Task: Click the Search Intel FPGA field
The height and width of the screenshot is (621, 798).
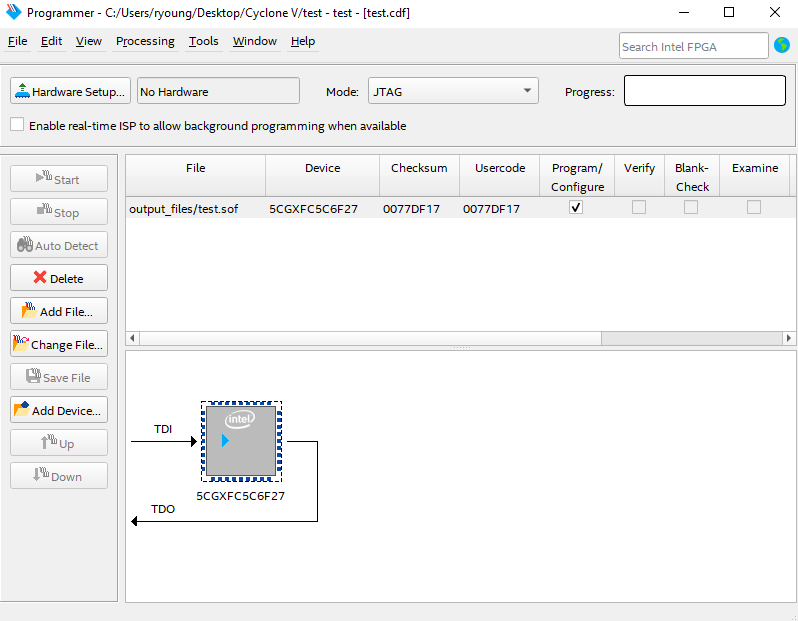Action: 693,46
